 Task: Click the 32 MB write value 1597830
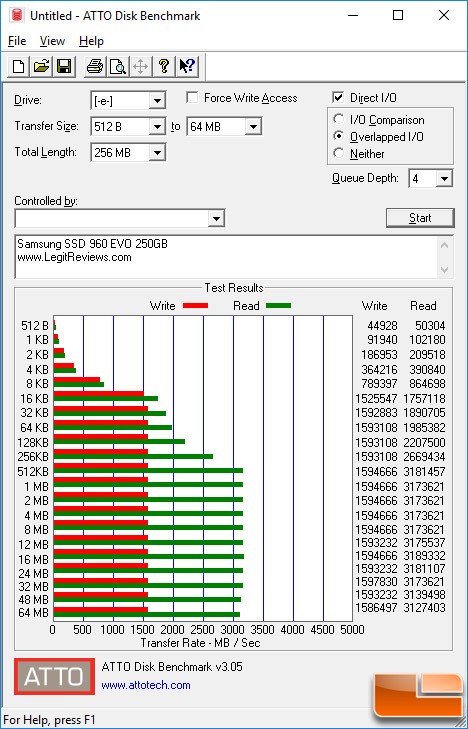(376, 582)
